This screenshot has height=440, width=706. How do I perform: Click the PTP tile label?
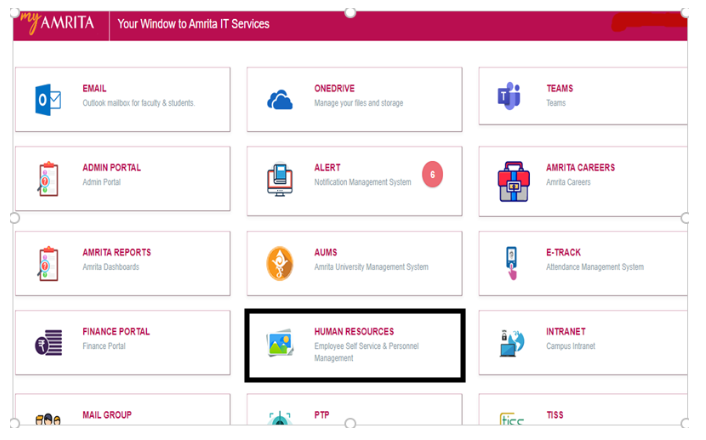322,415
